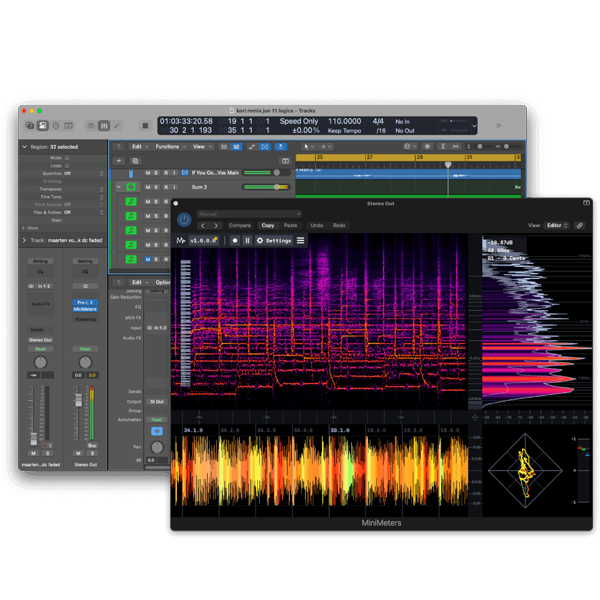Click the duplicate track button

135,161
